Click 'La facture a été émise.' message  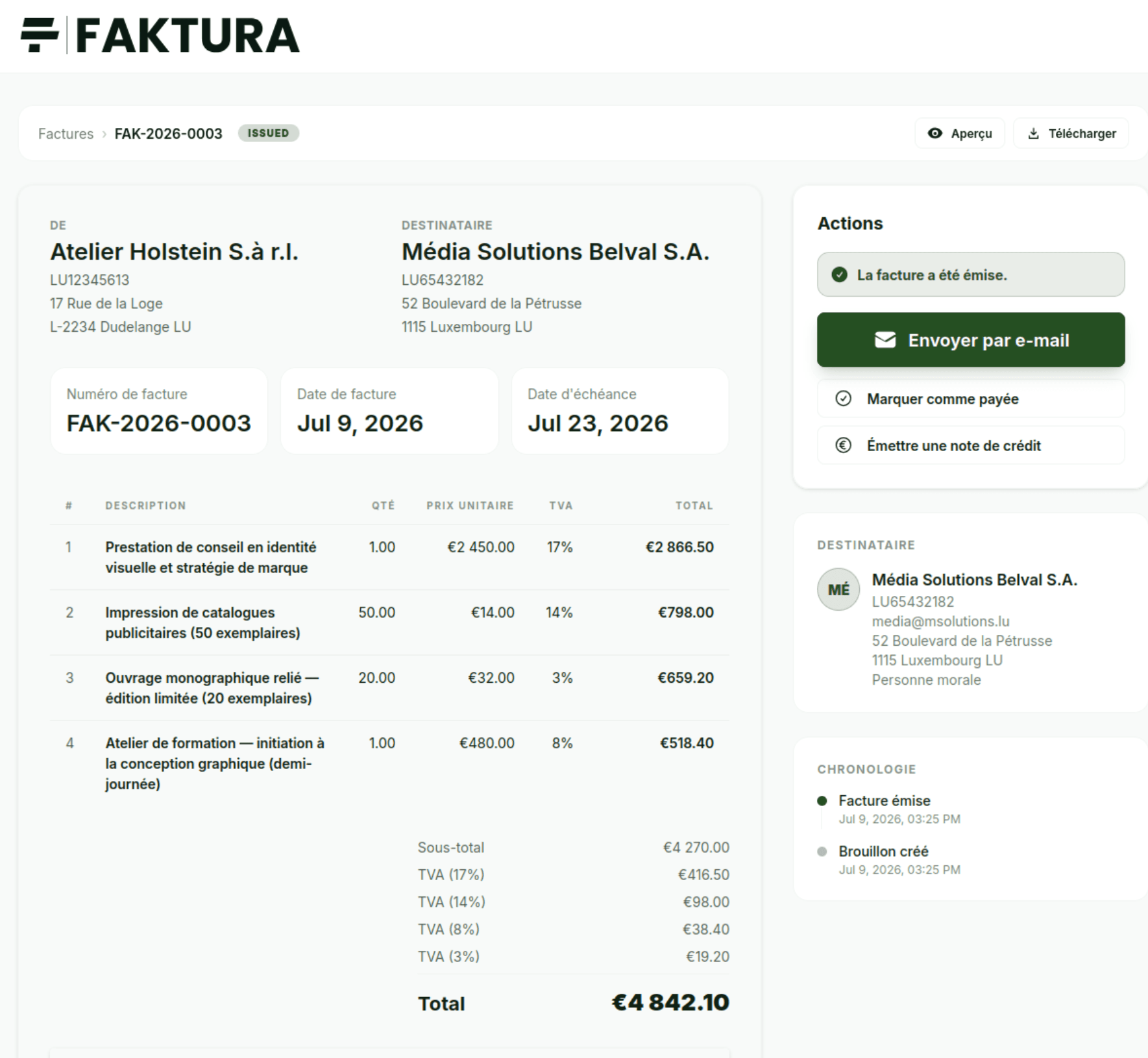point(932,275)
